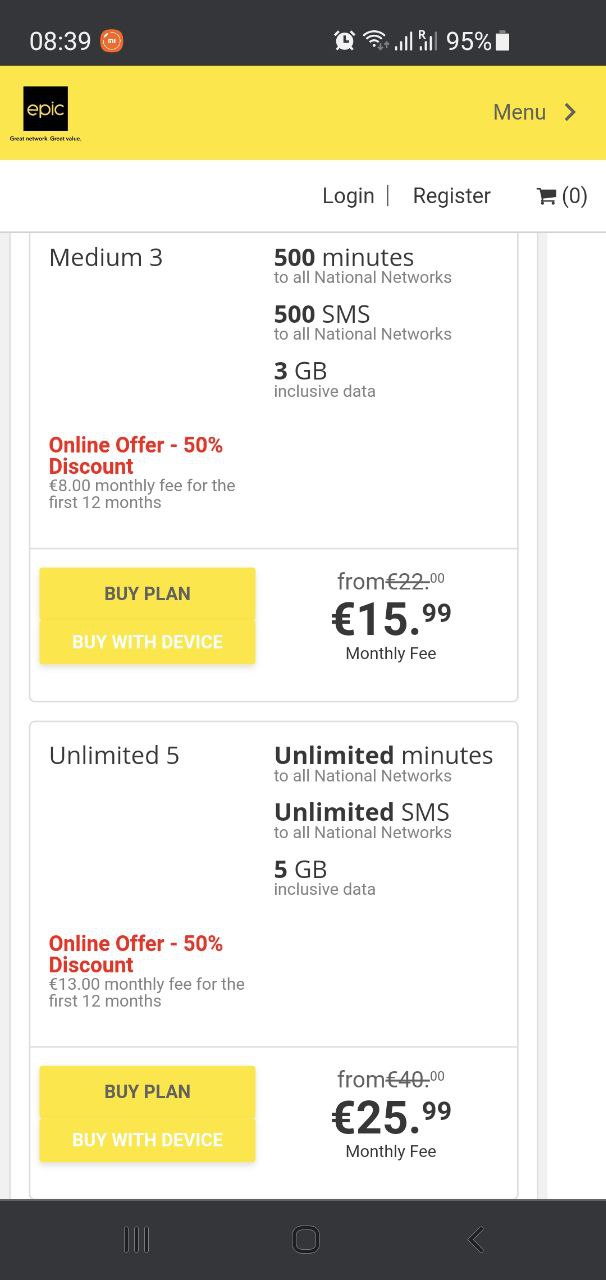Tap the alarm icon in status bar
606x1280 pixels.
pos(345,41)
